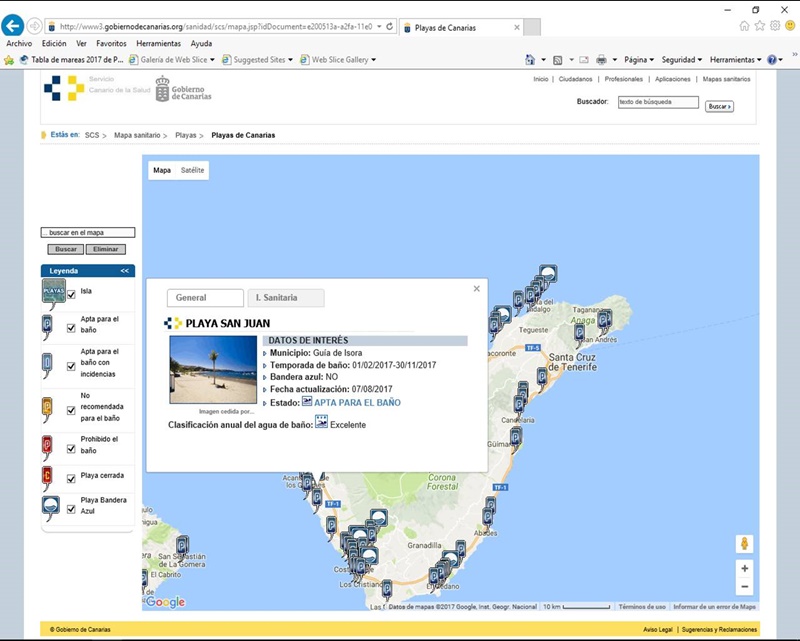Click the favorites star icon
800x641 pixels.
coord(760,25)
